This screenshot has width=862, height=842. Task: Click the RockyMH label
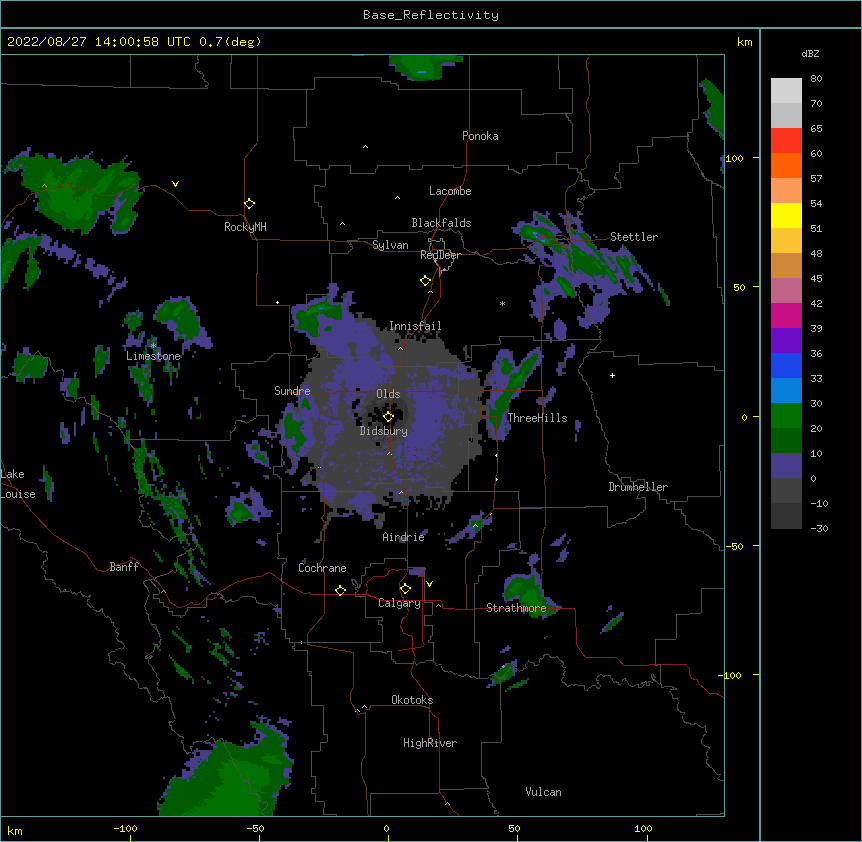(245, 227)
